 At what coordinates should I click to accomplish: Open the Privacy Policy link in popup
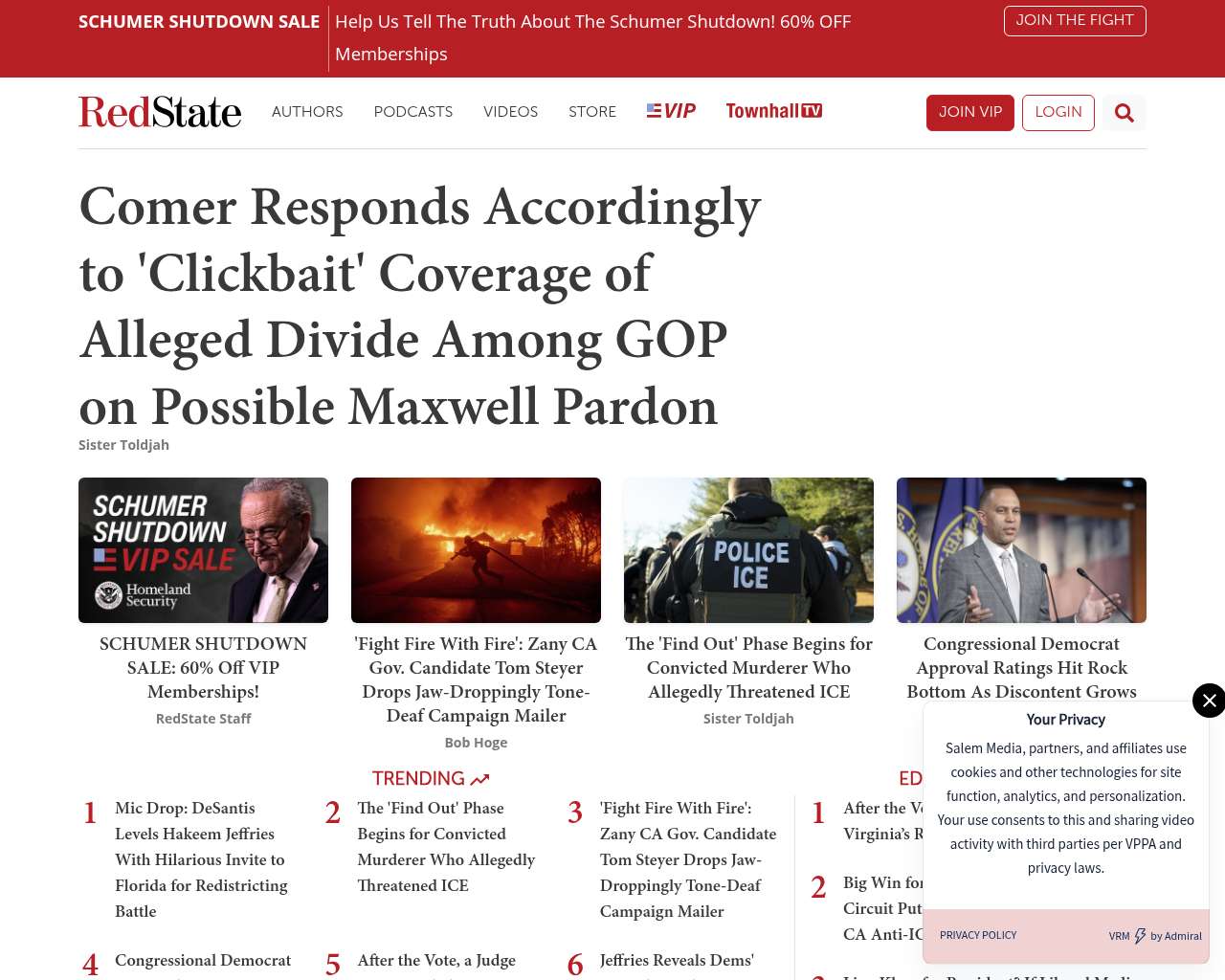click(x=978, y=936)
